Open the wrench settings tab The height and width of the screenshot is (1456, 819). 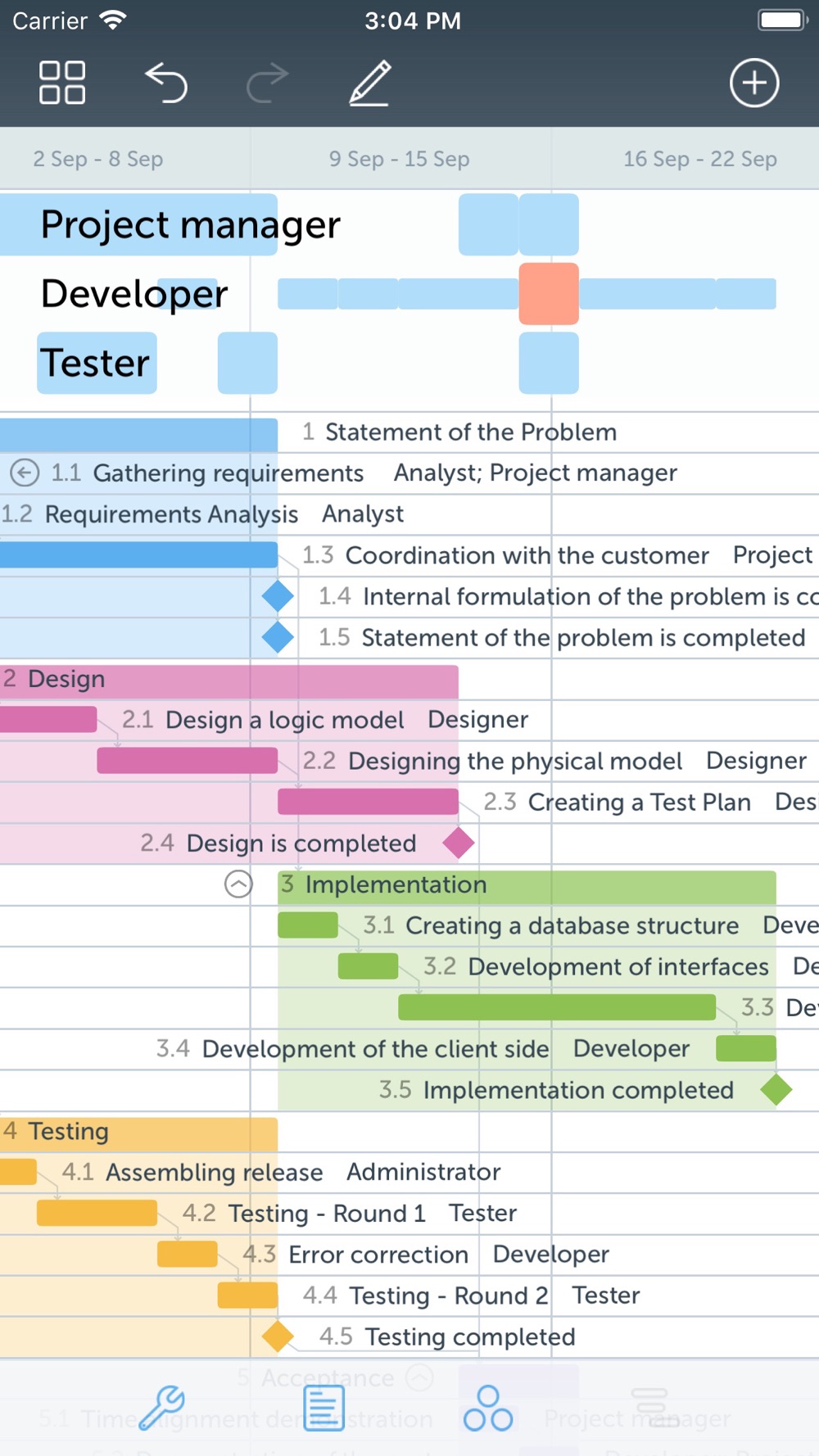click(161, 1408)
